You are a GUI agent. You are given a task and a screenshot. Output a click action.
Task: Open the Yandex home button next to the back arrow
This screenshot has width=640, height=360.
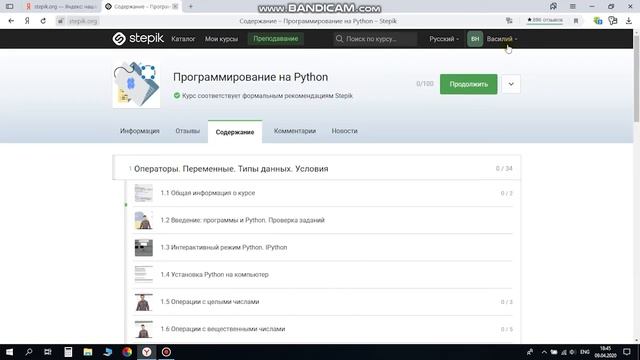(x=27, y=21)
